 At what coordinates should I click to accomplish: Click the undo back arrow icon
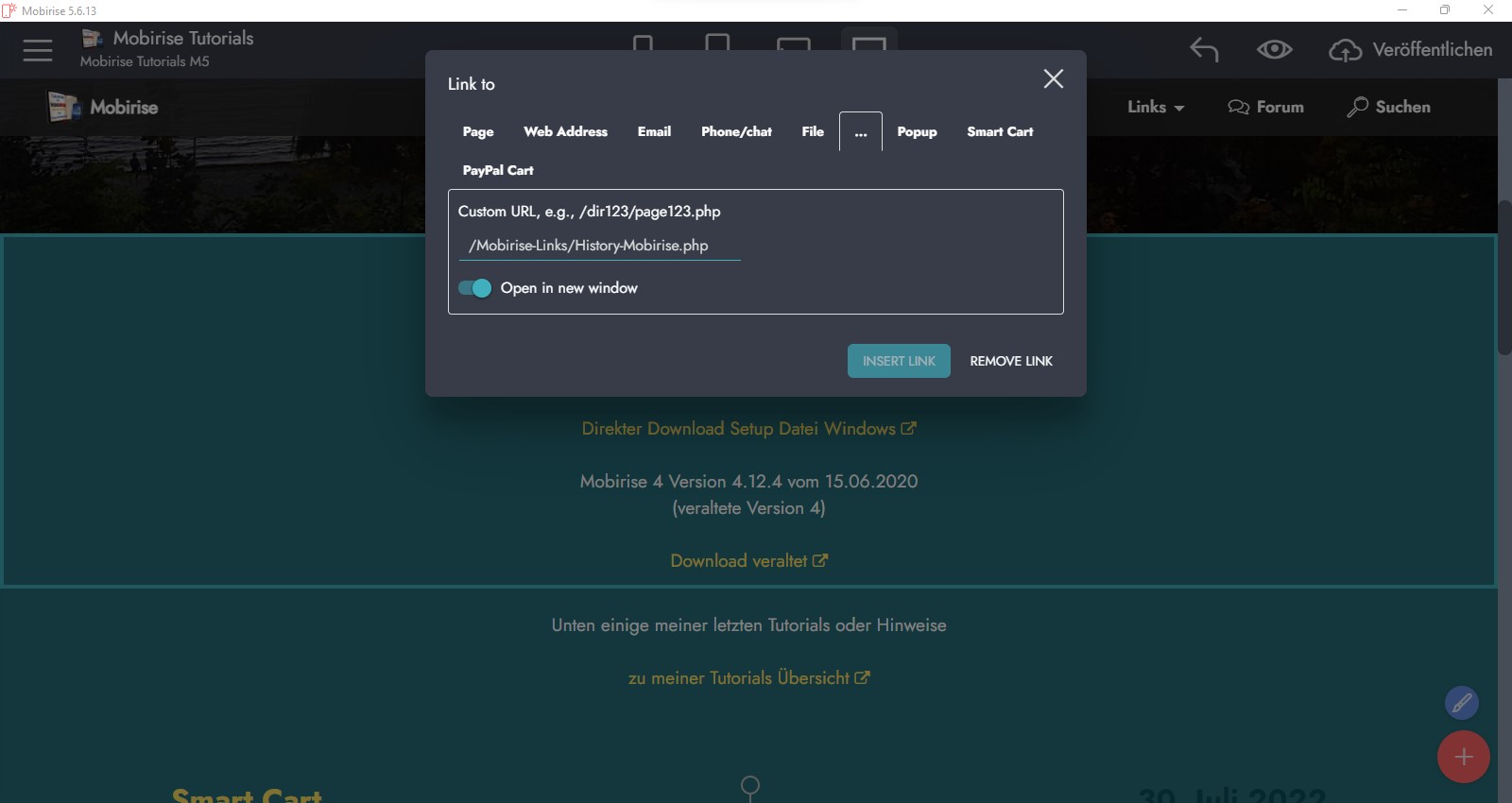(x=1204, y=49)
